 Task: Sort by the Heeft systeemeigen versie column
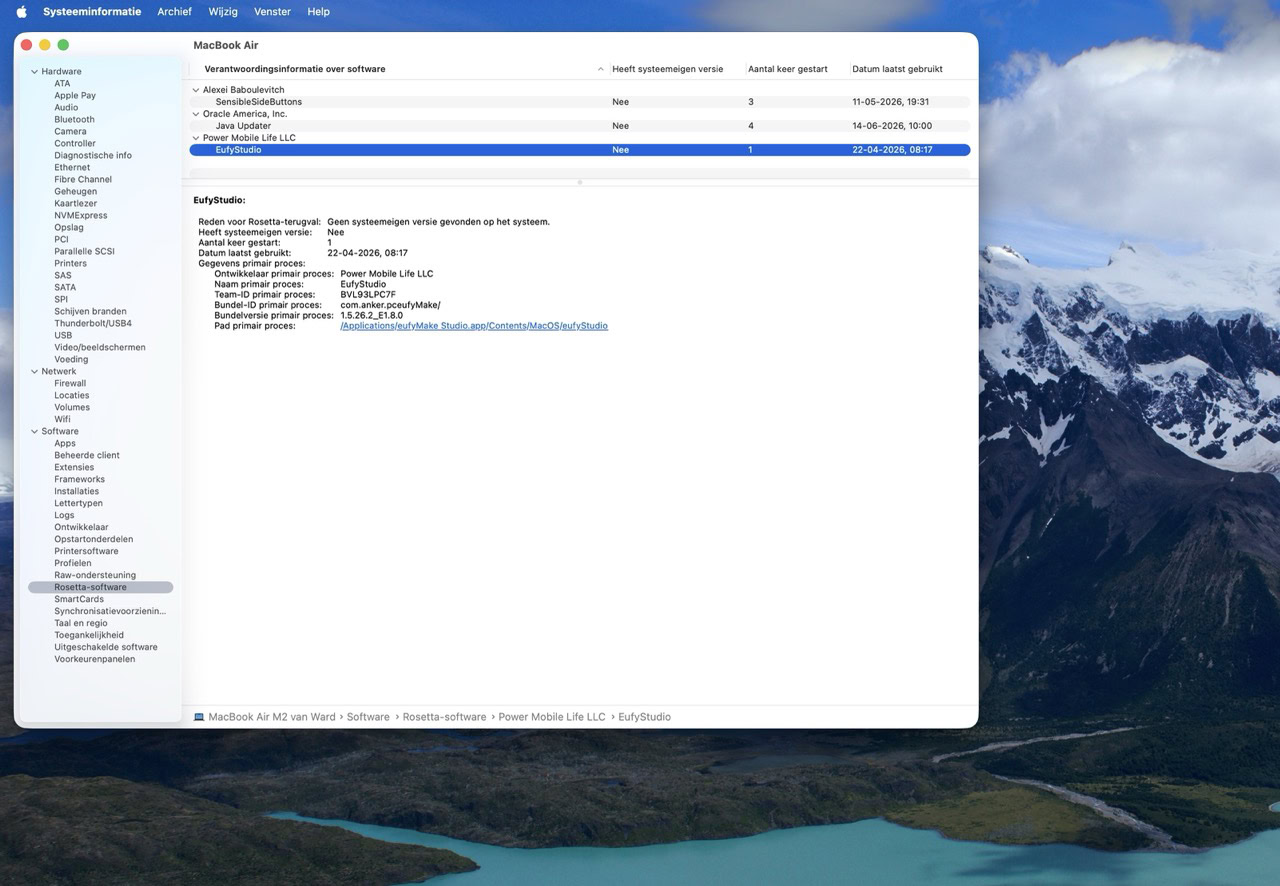(x=667, y=69)
